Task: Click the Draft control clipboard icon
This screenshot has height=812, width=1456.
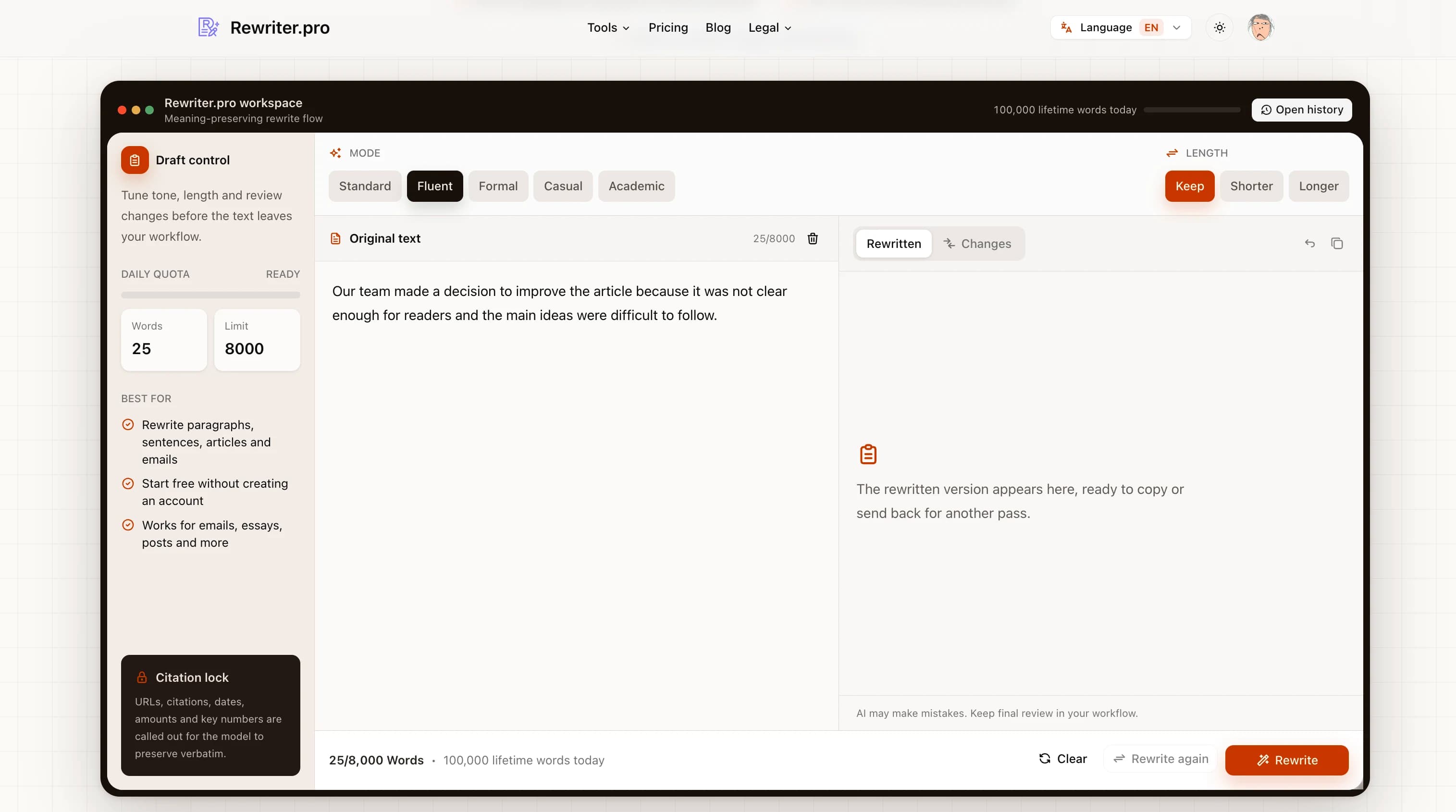Action: click(x=135, y=160)
